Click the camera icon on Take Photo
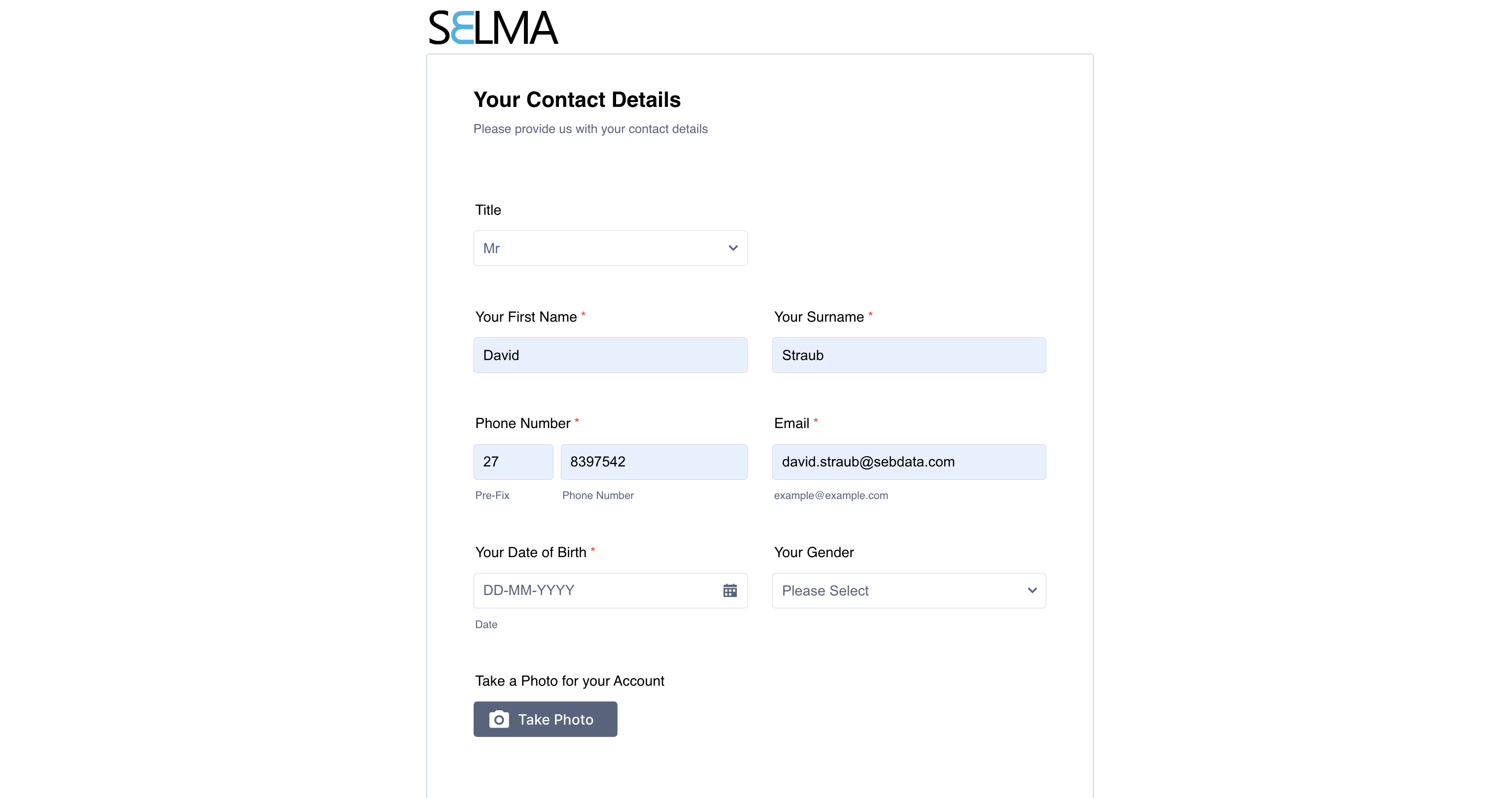This screenshot has height=798, width=1512. (499, 719)
